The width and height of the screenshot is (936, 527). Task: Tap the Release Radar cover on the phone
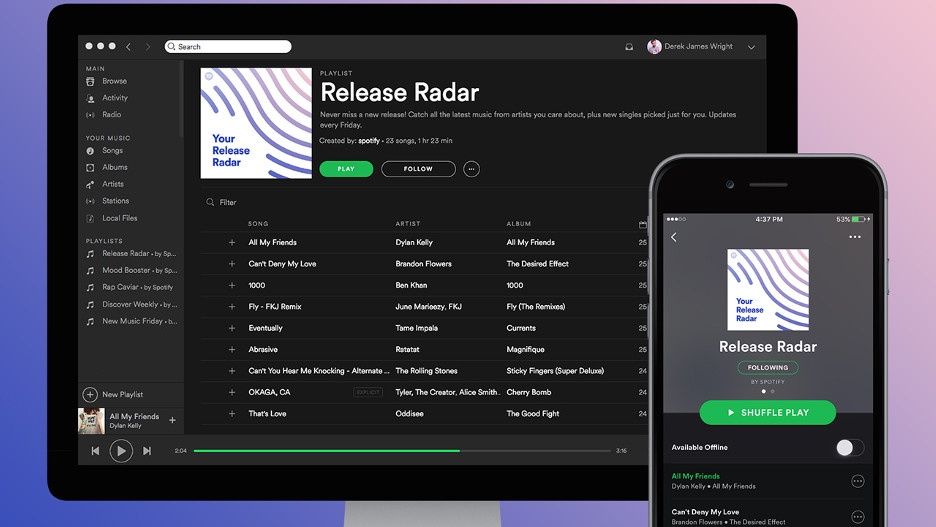click(x=768, y=290)
